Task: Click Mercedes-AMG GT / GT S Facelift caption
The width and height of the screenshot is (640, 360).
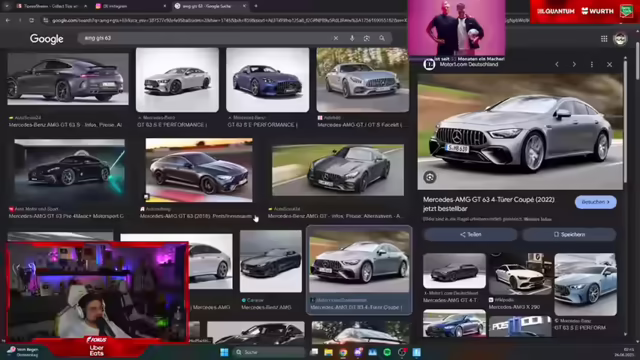Action: click(x=360, y=125)
